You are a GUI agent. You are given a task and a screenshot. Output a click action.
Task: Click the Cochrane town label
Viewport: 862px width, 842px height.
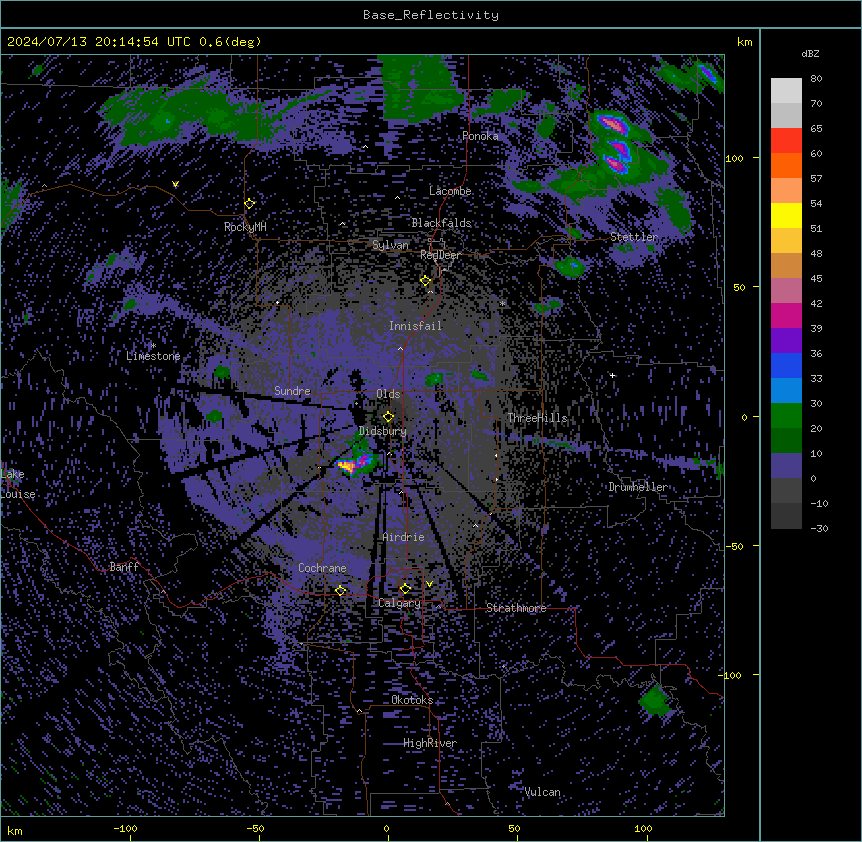[x=322, y=568]
